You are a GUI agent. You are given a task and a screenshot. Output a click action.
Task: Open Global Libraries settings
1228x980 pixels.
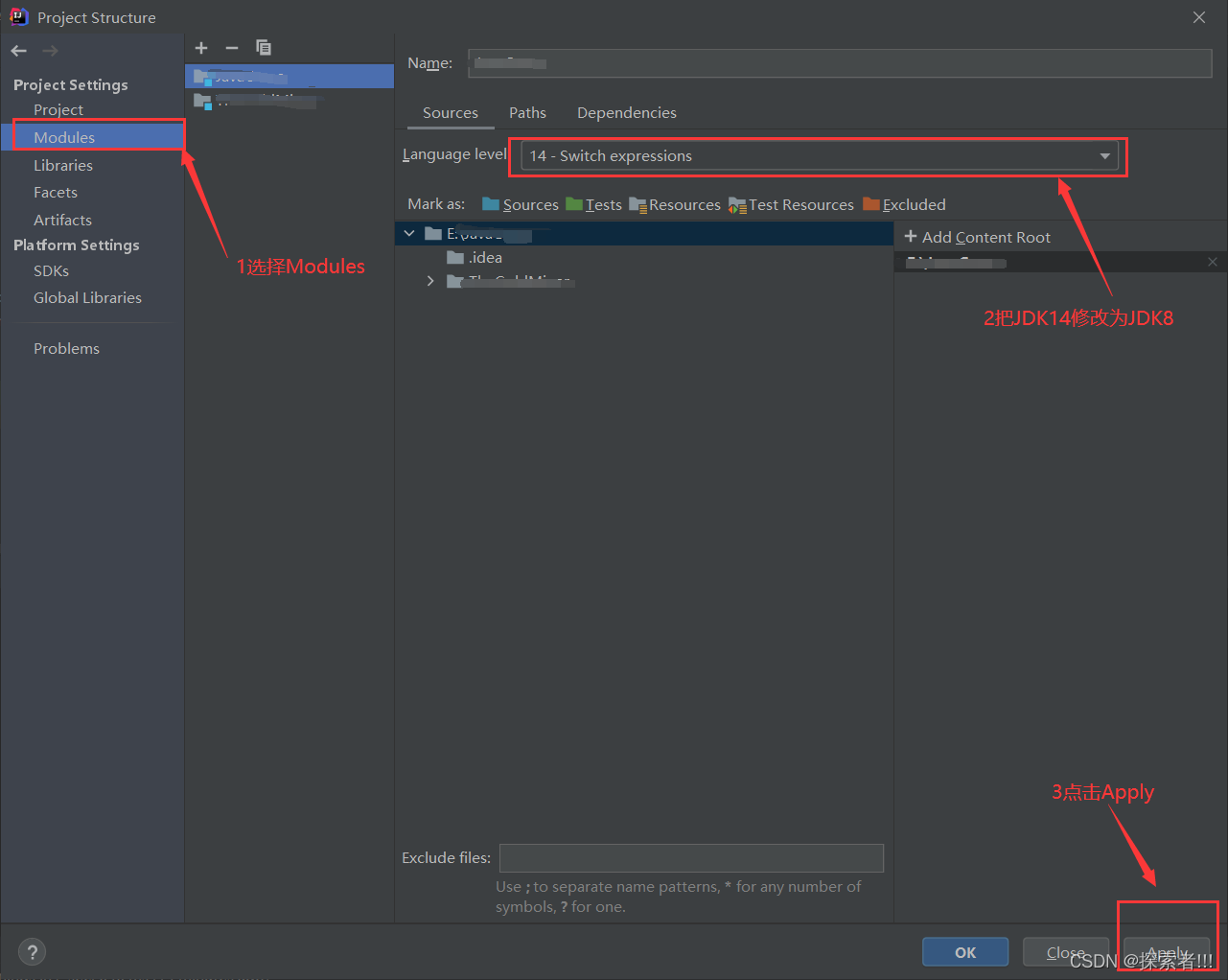pyautogui.click(x=87, y=297)
